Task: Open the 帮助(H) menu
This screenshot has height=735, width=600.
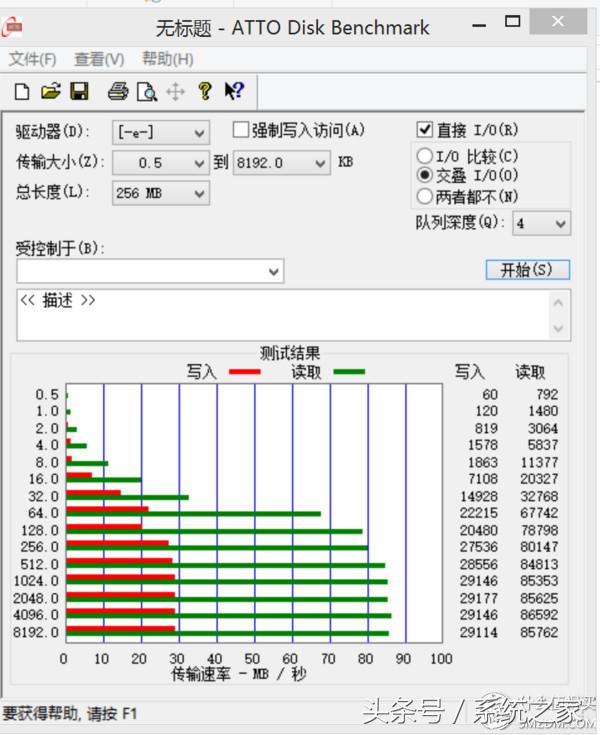Action: point(167,59)
